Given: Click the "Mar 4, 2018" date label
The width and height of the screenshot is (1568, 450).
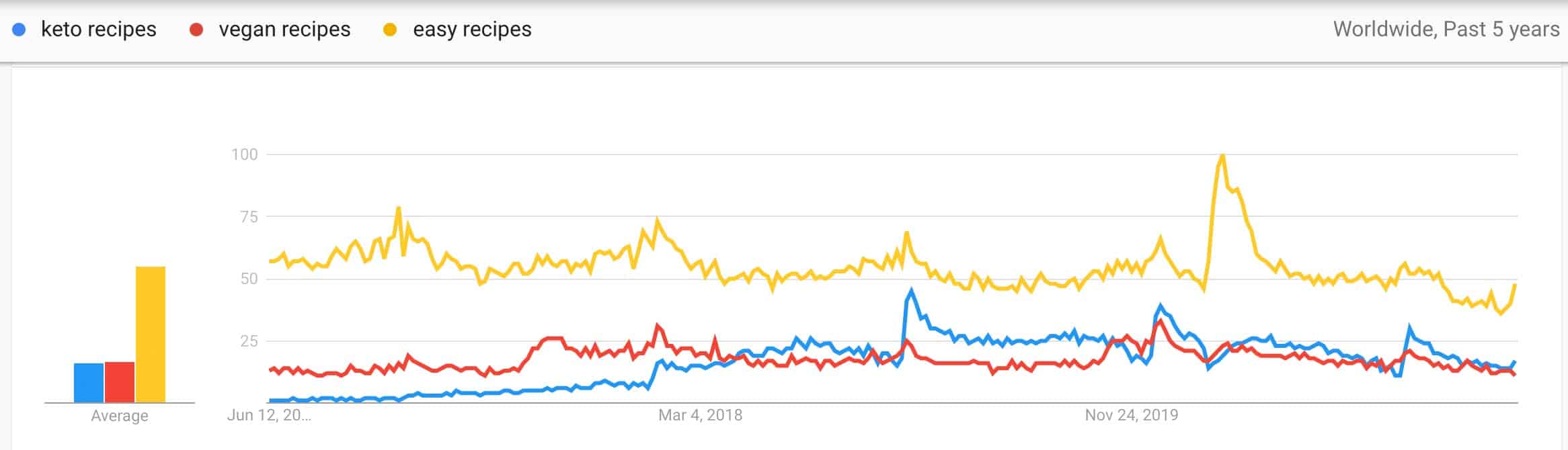Looking at the screenshot, I should coord(700,415).
